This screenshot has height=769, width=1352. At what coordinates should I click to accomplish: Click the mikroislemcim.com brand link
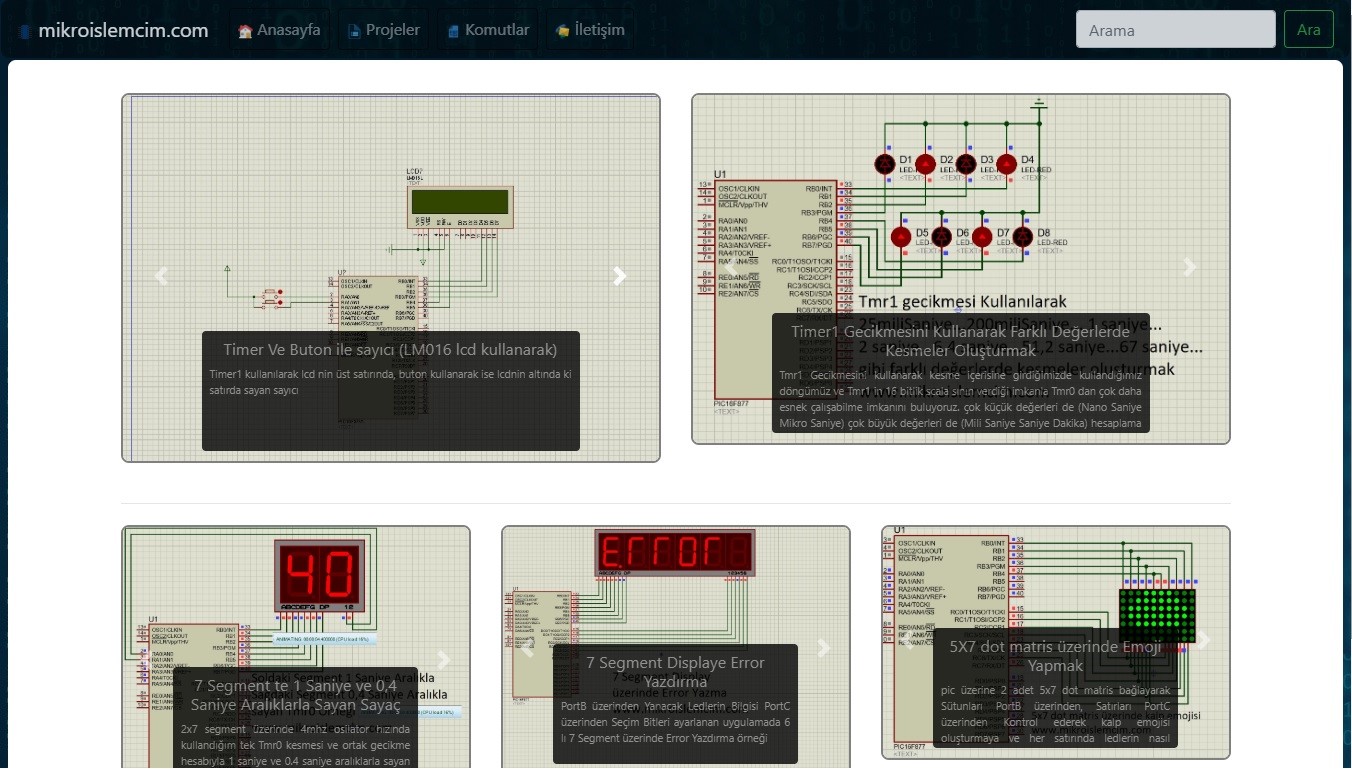123,30
